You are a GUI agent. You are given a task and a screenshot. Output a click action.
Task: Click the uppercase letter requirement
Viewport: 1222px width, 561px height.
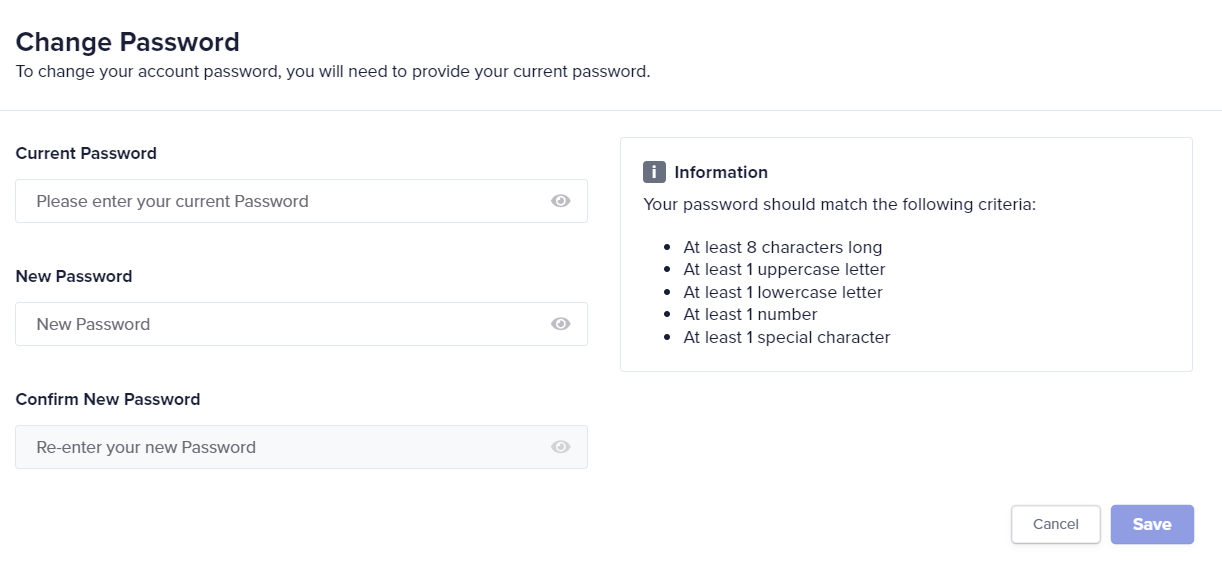tap(784, 270)
